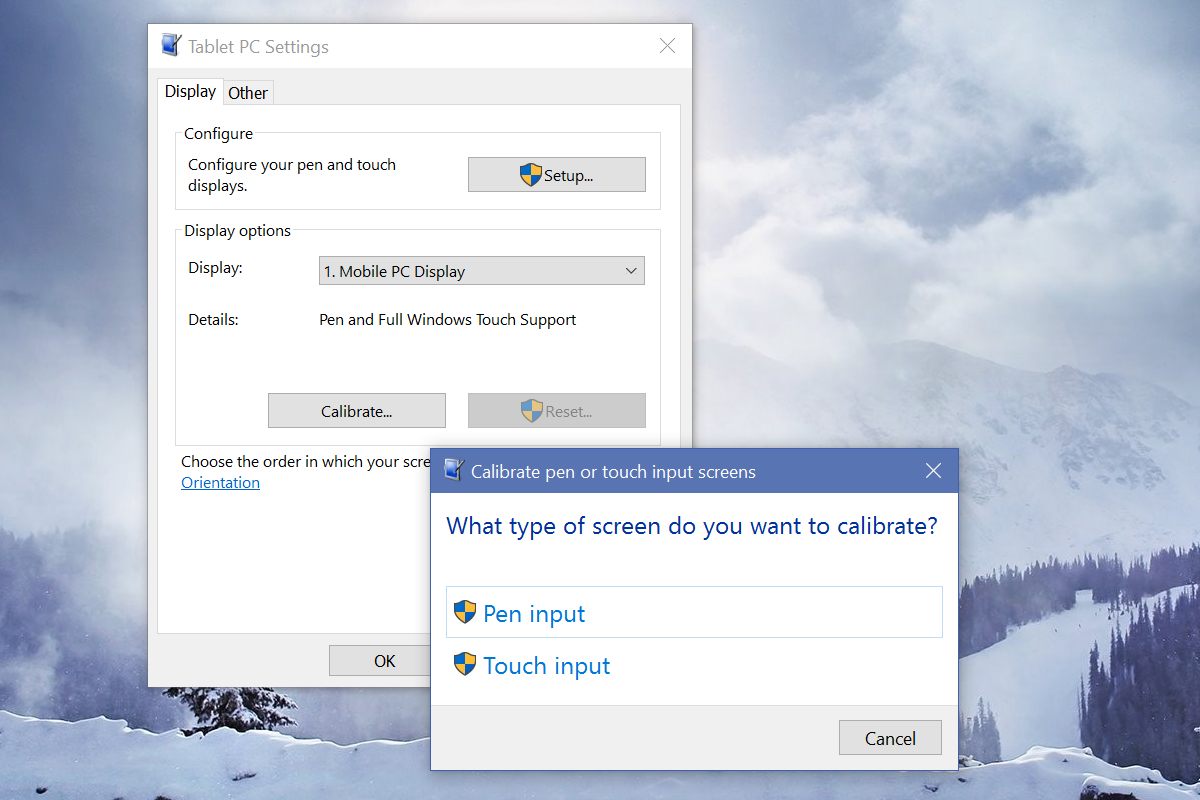Open the Mobile PC Display combo box

tap(482, 271)
